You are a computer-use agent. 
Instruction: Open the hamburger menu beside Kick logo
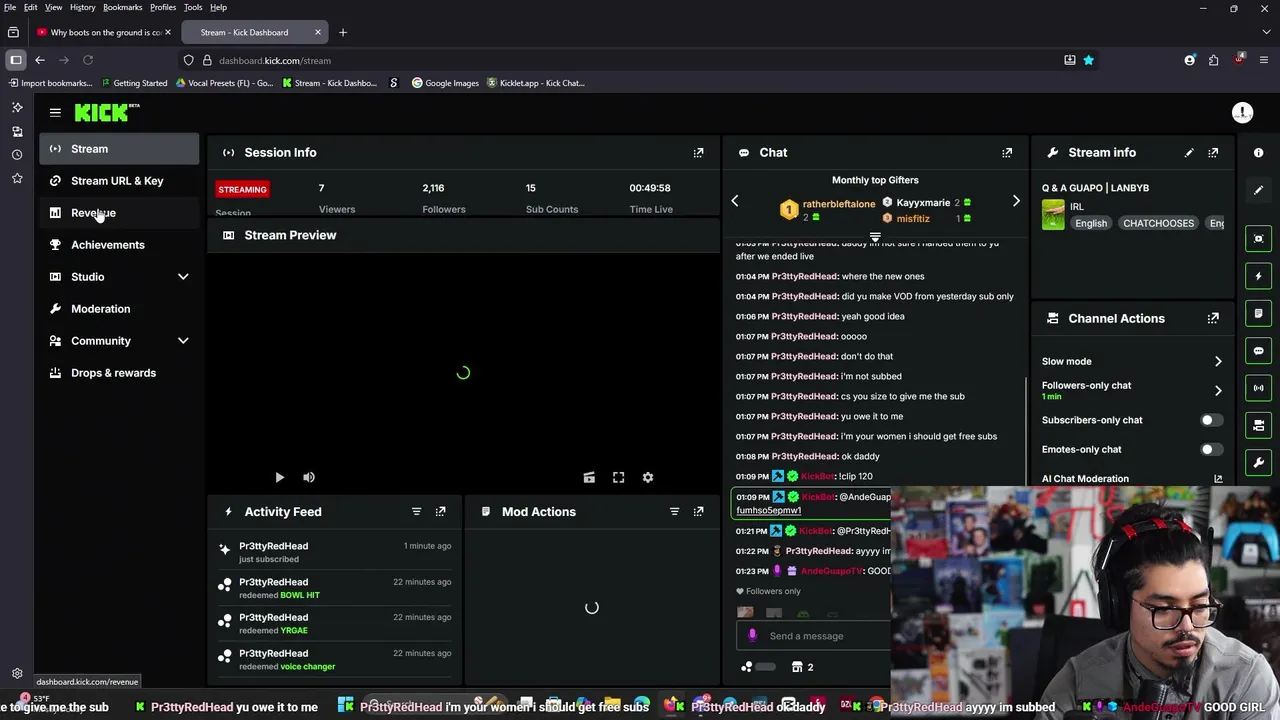point(55,113)
